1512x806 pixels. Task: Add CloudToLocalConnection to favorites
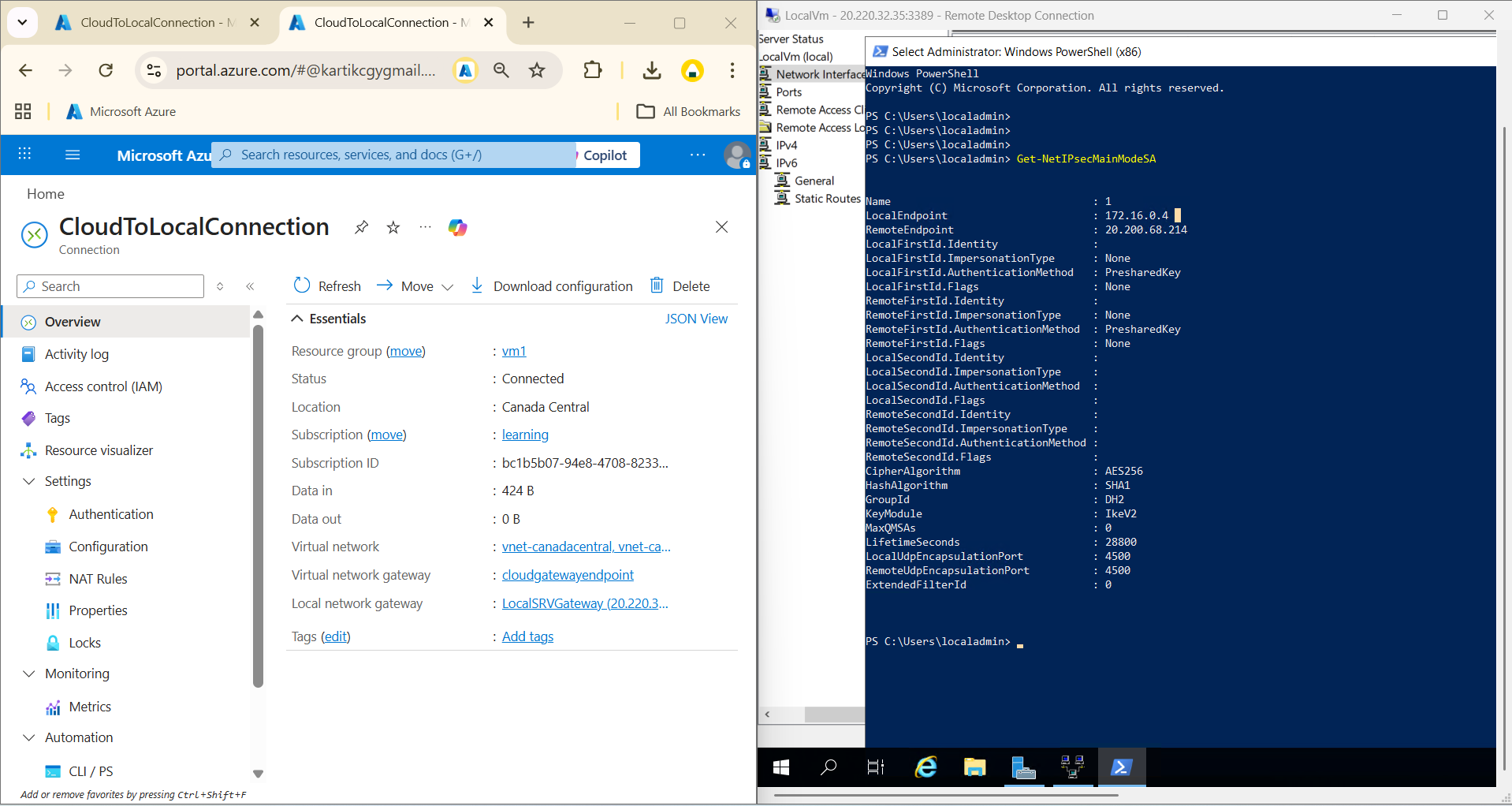coord(393,227)
